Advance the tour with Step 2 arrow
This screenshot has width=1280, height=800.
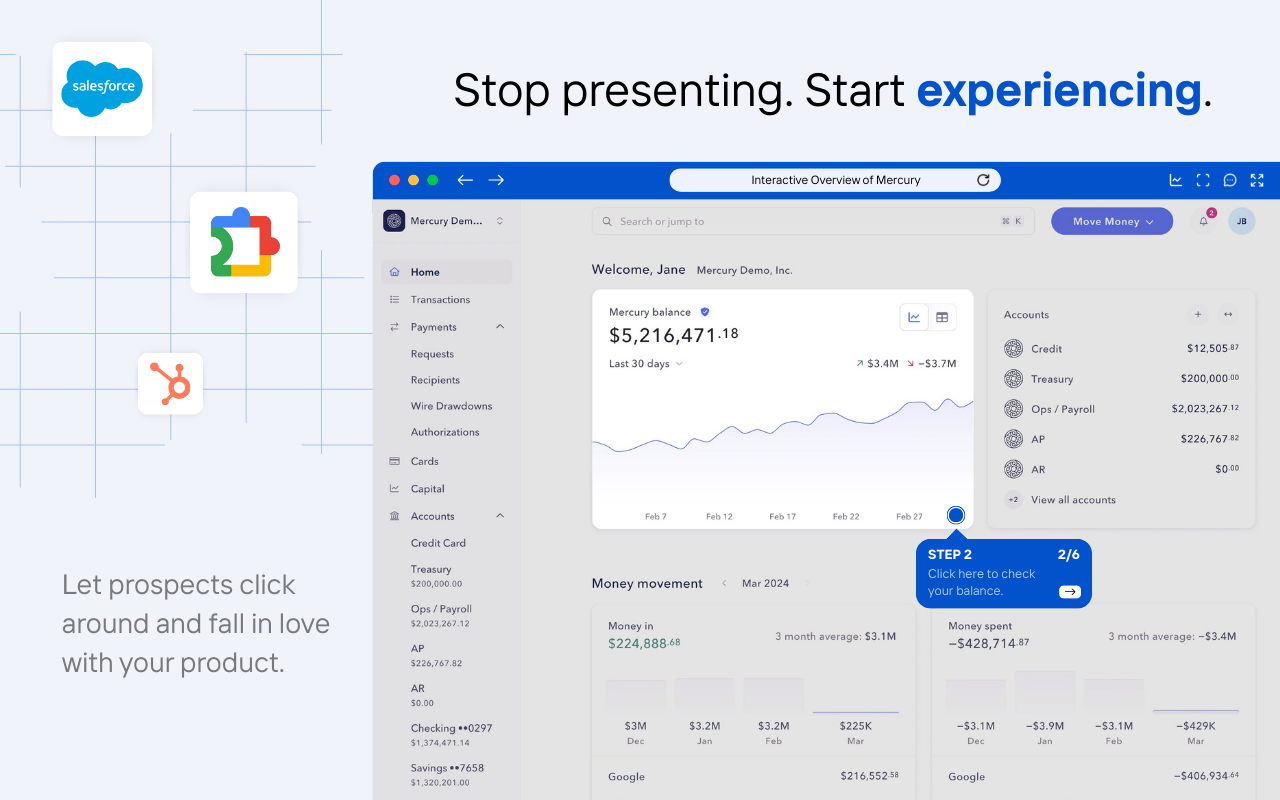coord(1070,592)
